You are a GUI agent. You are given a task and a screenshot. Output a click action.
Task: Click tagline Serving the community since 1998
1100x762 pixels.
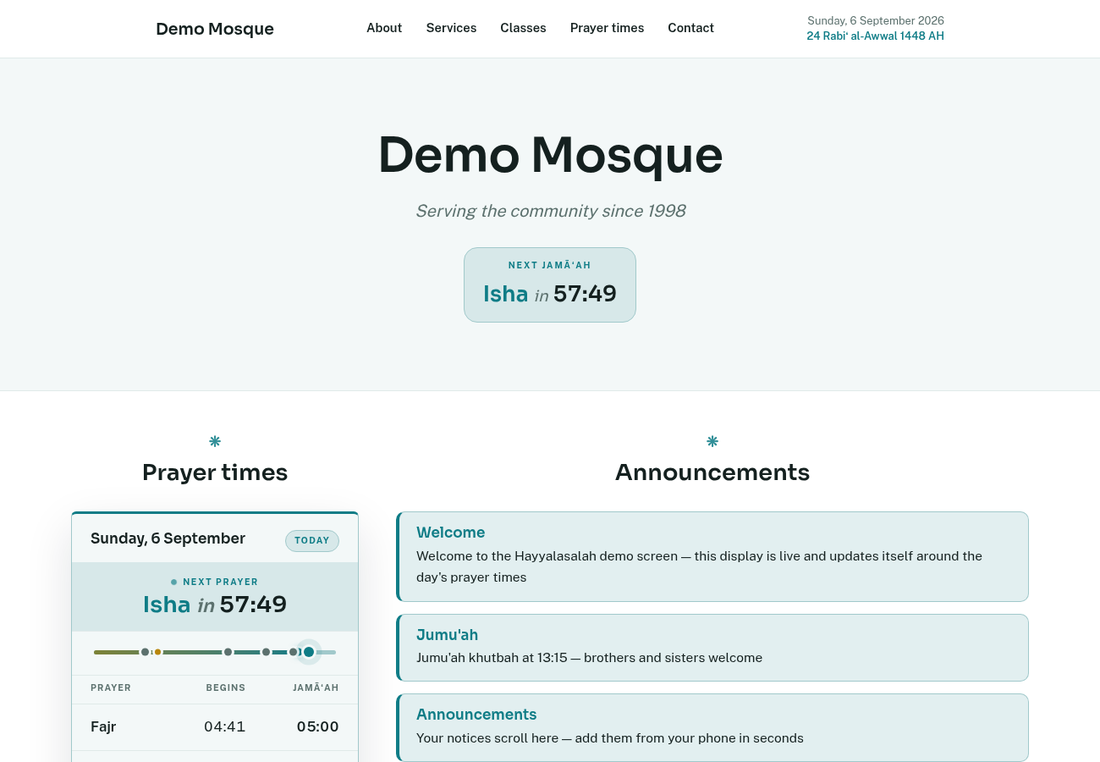tap(550, 211)
